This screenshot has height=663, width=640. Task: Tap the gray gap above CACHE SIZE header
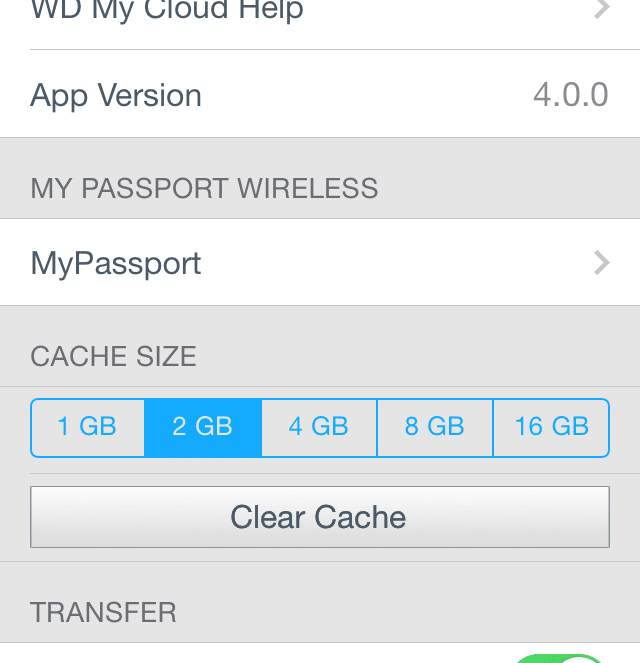[320, 323]
